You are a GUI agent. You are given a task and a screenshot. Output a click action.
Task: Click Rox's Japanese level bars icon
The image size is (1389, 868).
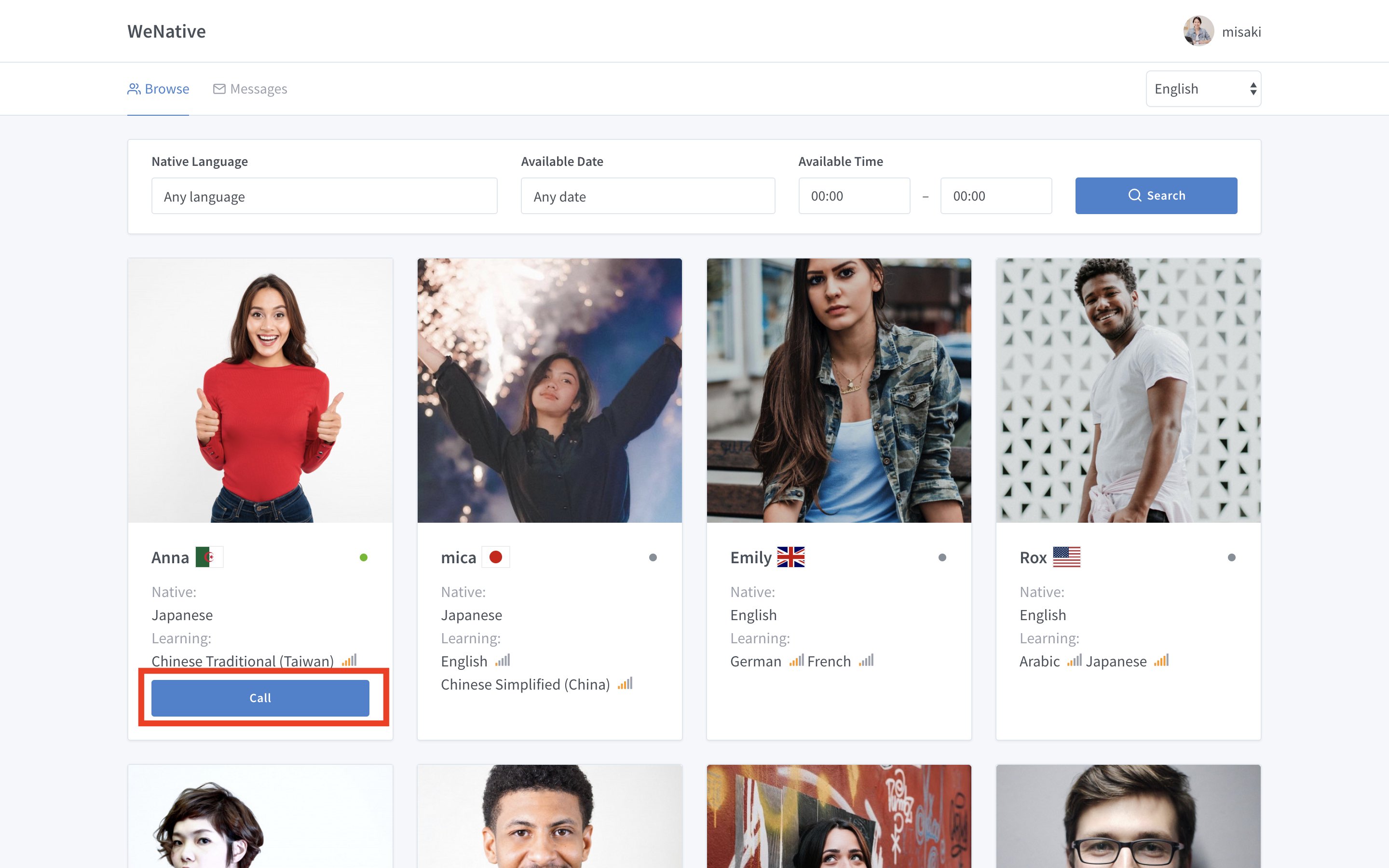click(x=1161, y=660)
